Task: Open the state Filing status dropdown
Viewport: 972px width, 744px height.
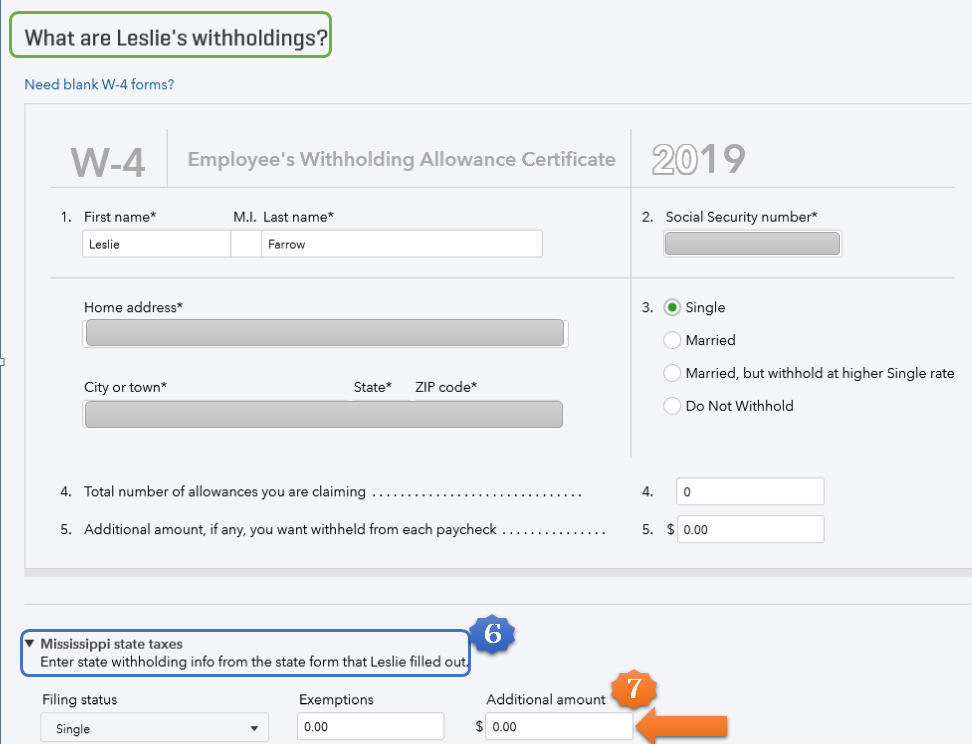Action: (155, 728)
